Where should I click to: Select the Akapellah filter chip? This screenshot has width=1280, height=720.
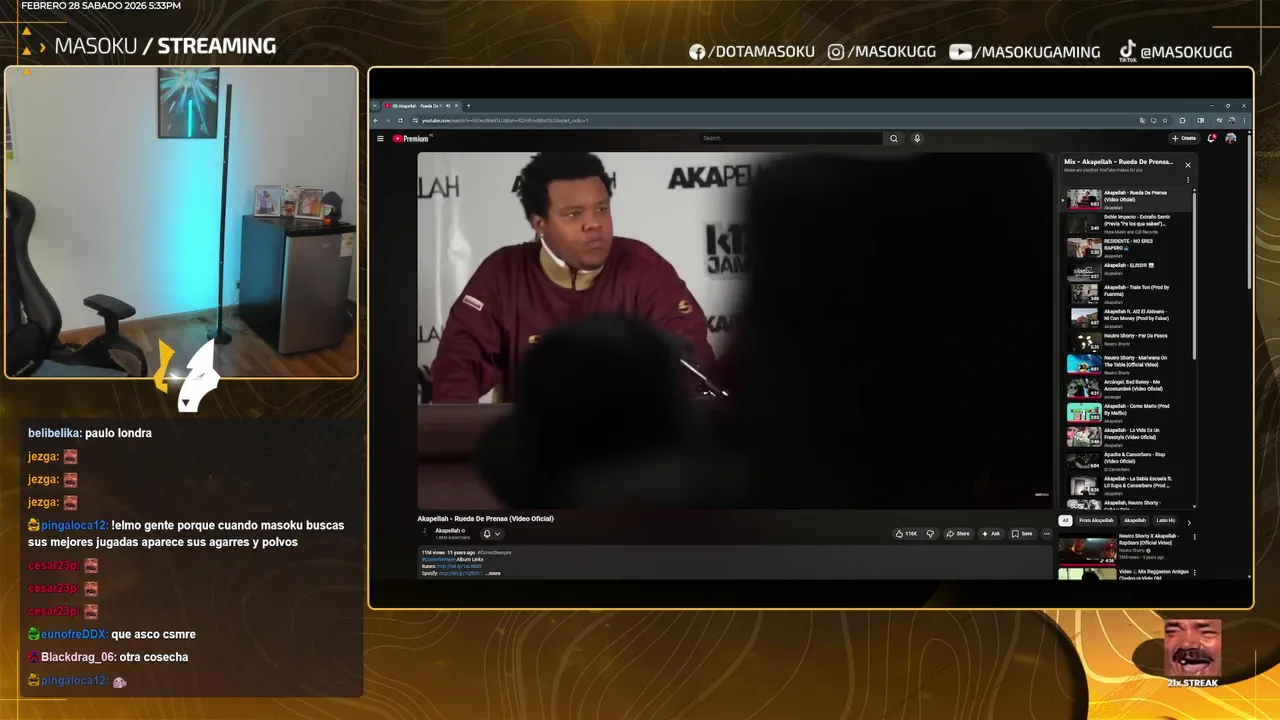1135,520
